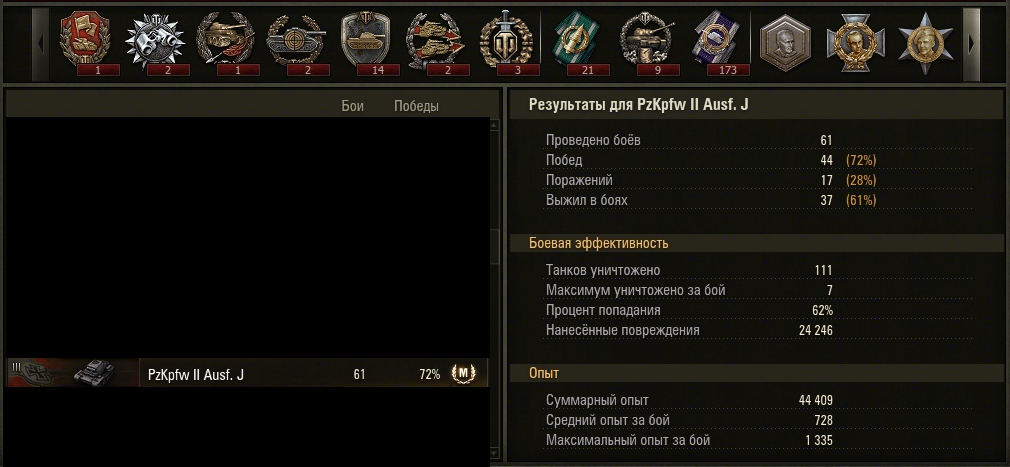Go back in medals strip with left arrow
1010x467 pixels.
coord(41,43)
